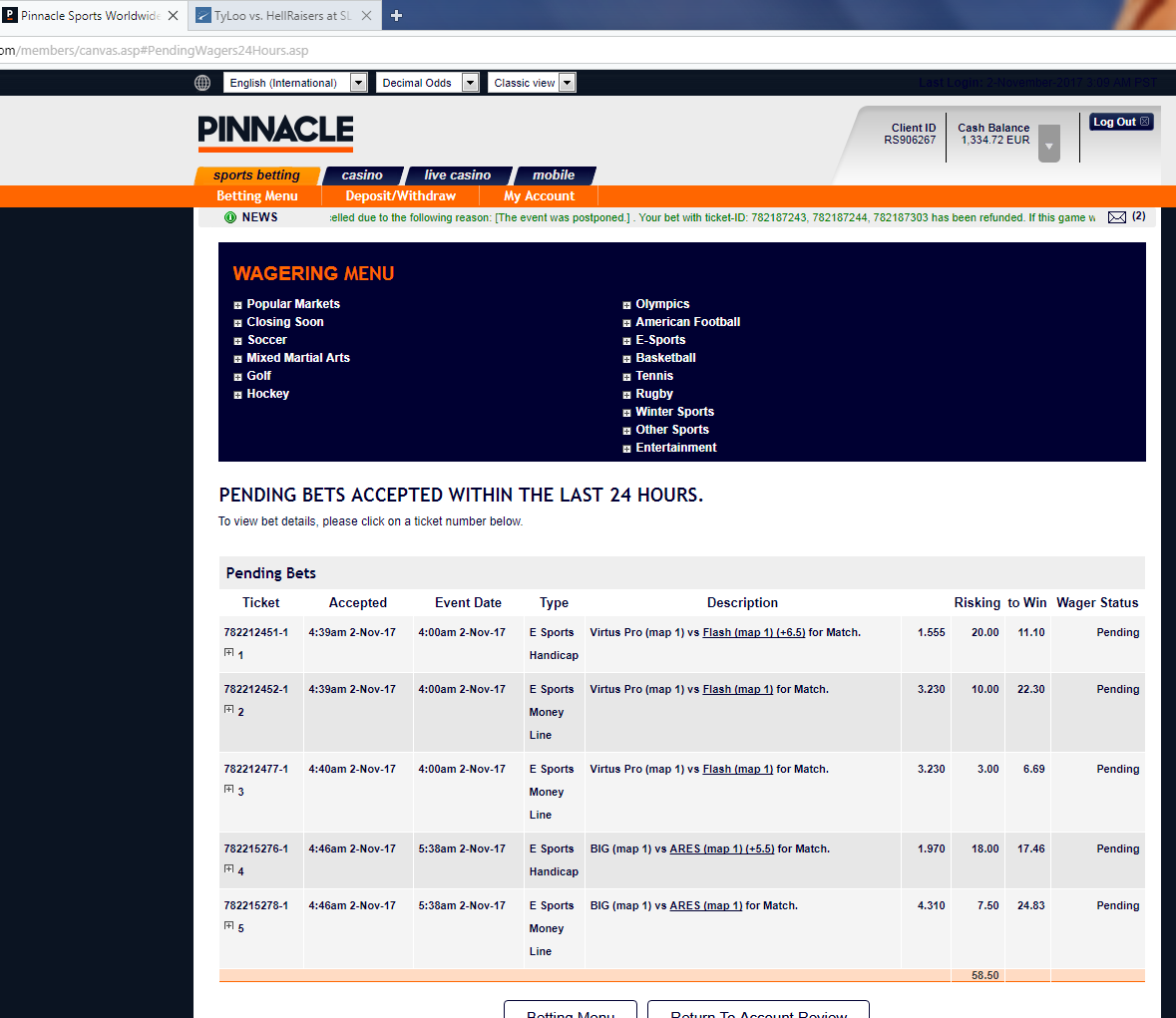This screenshot has width=1176, height=1018.
Task: Open ticket 782215278-1 details
Action: coord(255,905)
